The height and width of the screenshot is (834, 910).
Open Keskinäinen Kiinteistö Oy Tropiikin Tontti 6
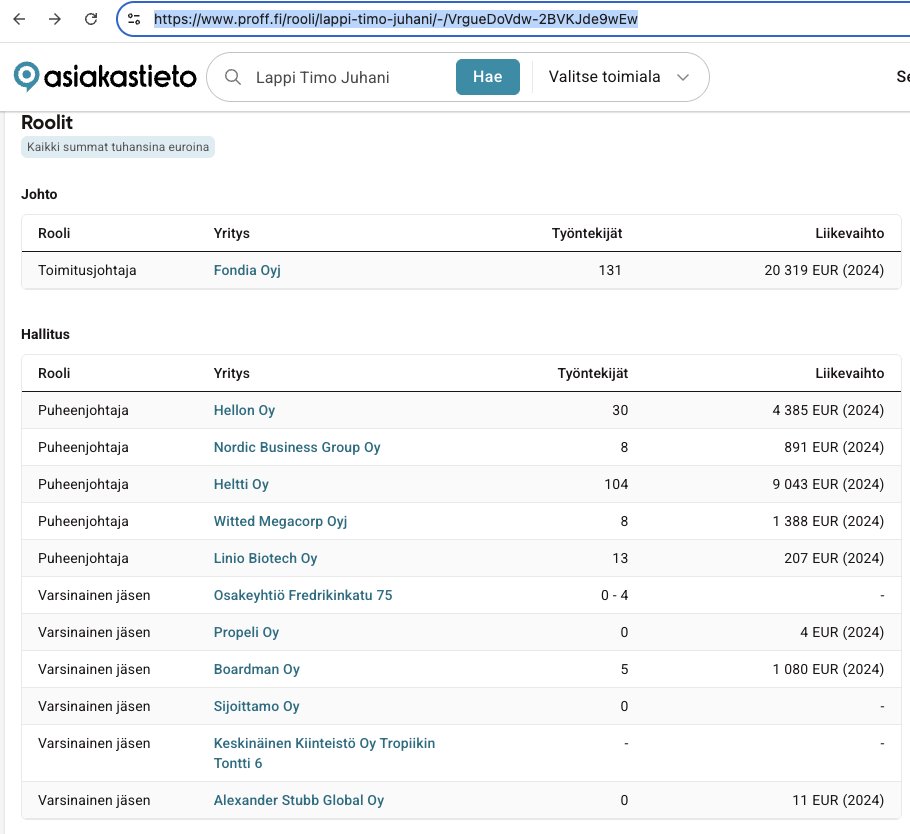[324, 743]
